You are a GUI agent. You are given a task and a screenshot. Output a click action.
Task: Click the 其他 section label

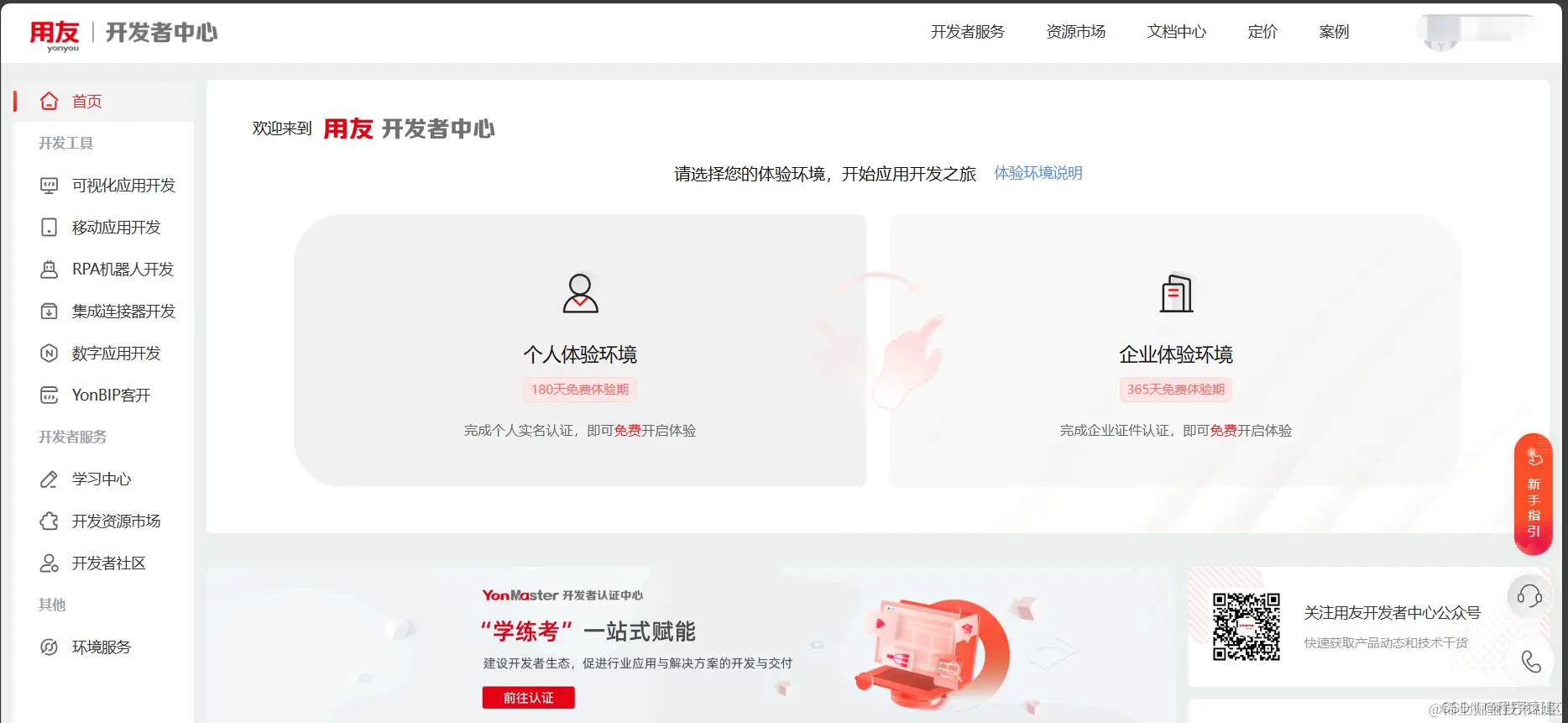coord(52,605)
